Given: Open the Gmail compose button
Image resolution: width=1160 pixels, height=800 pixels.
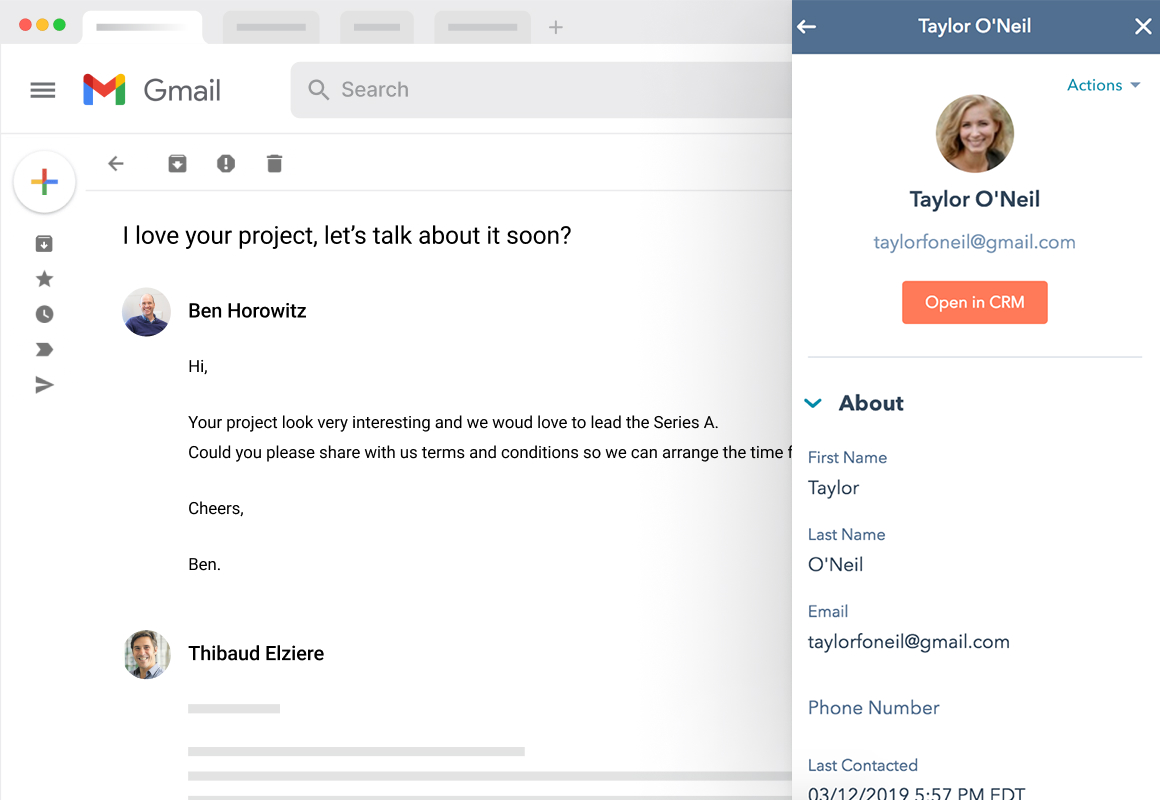Looking at the screenshot, I should point(44,182).
